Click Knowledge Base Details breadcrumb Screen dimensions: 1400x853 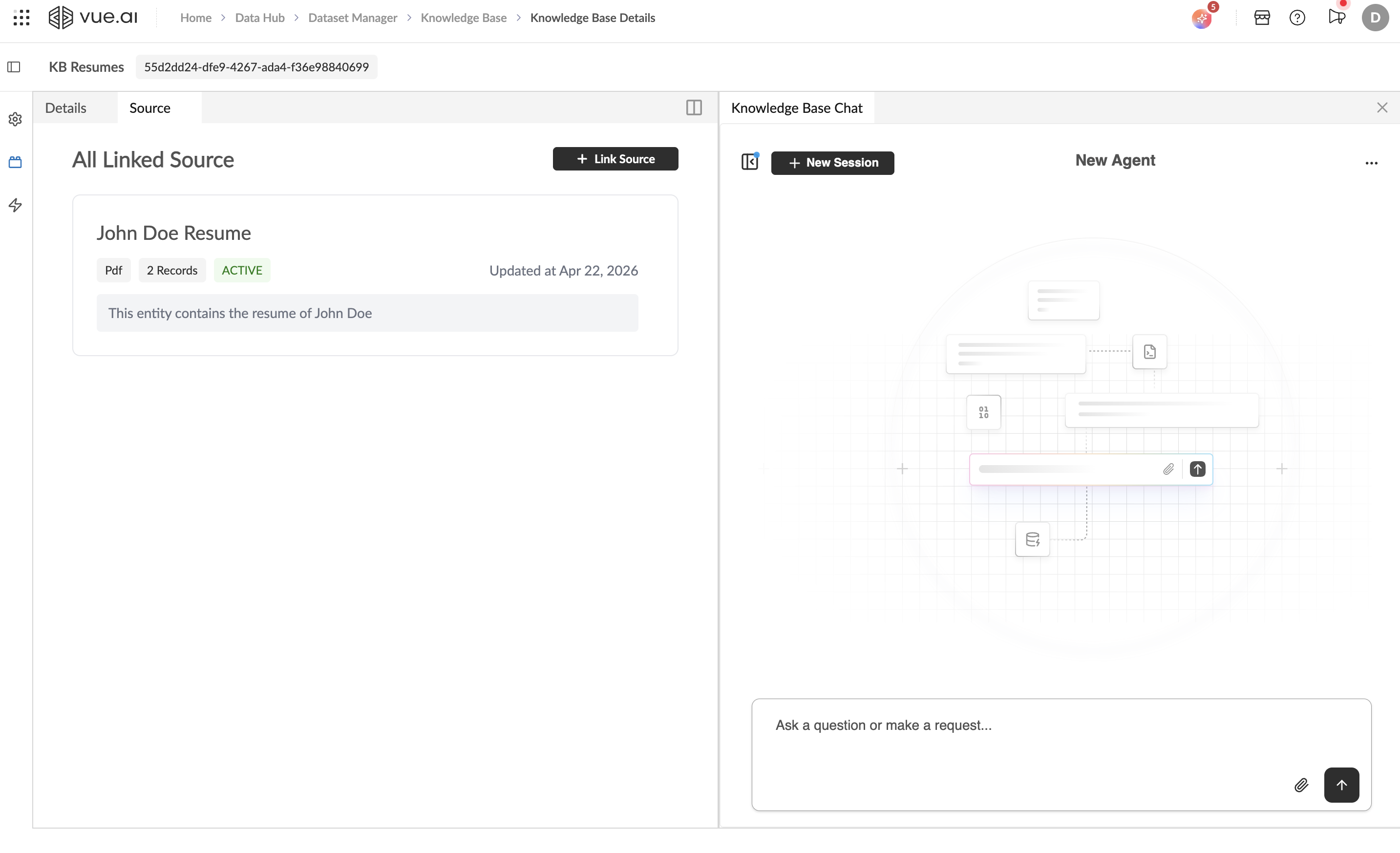pyautogui.click(x=593, y=18)
